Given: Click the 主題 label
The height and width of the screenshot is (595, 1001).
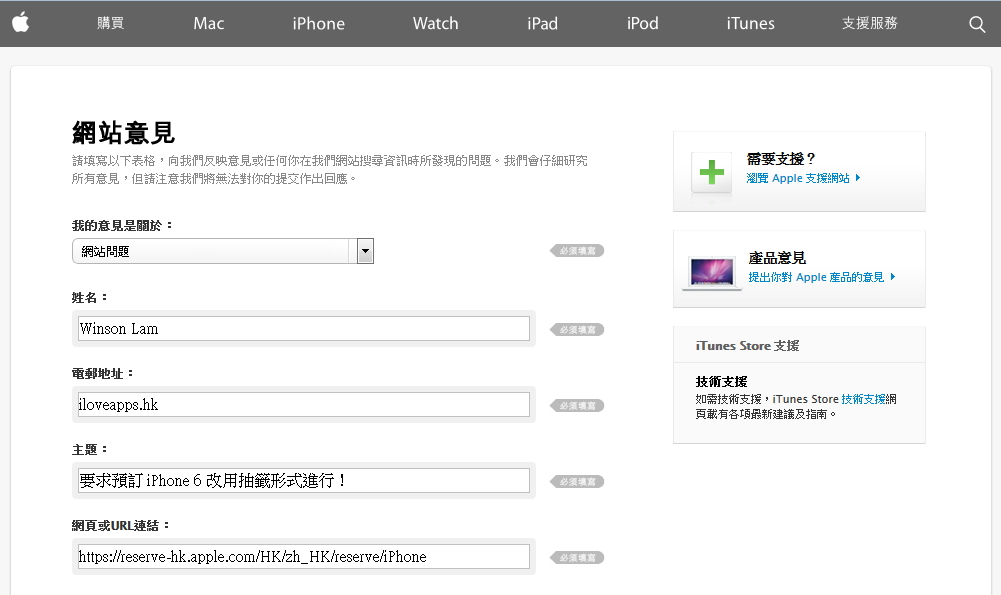Looking at the screenshot, I should coord(89,449).
